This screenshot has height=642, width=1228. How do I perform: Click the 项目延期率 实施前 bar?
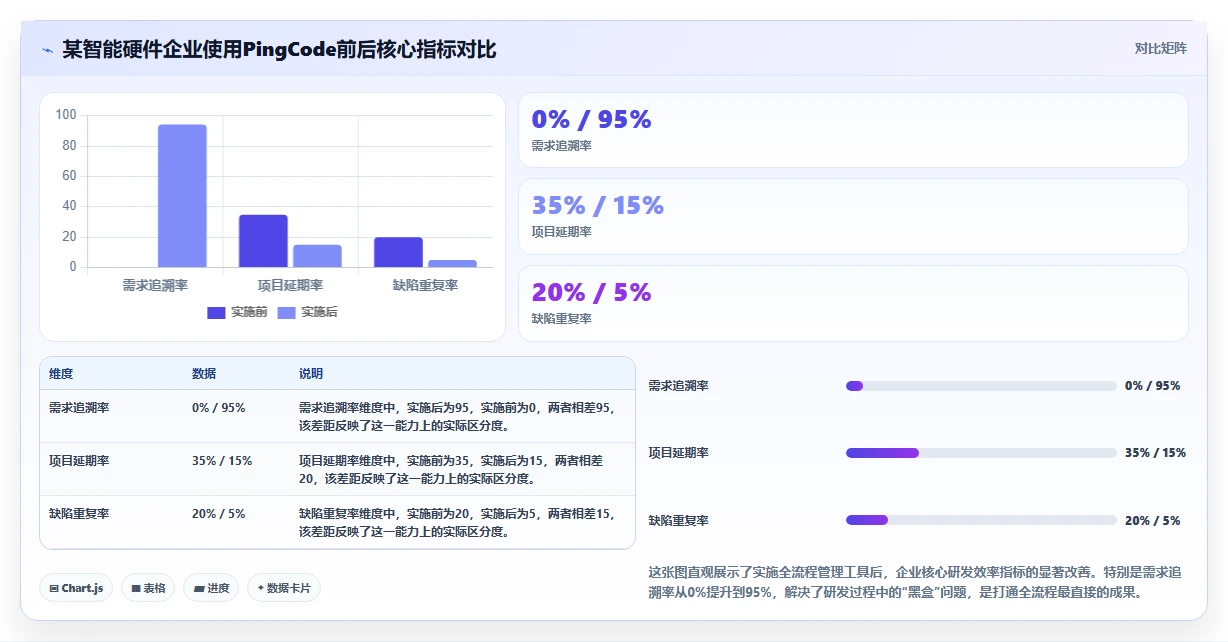tap(263, 241)
